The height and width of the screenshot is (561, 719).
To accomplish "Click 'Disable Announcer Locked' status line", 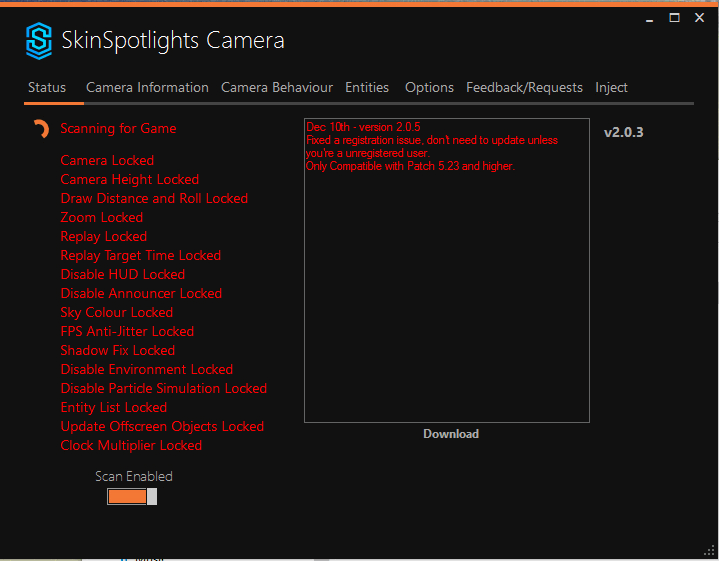I will 141,294.
